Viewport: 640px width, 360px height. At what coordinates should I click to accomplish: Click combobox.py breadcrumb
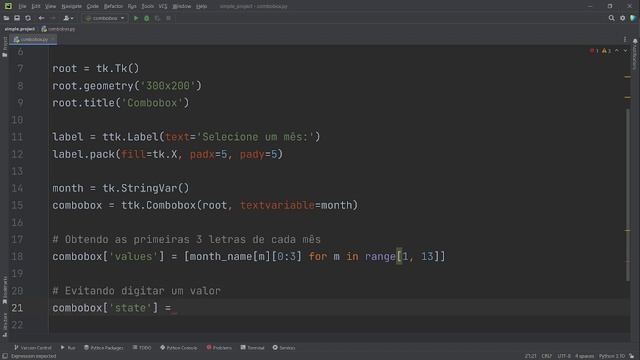58,29
